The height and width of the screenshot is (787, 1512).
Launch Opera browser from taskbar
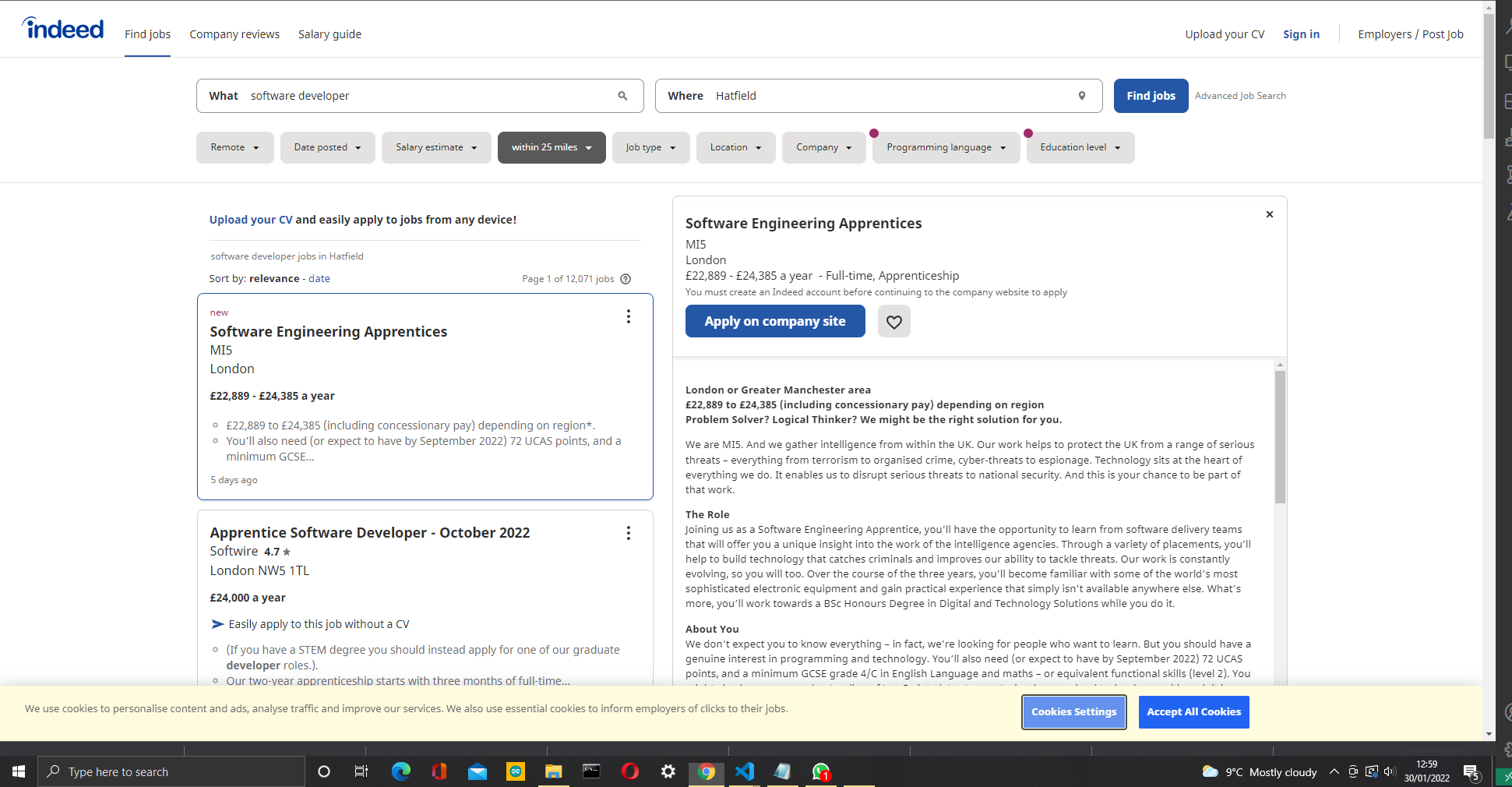pyautogui.click(x=629, y=771)
